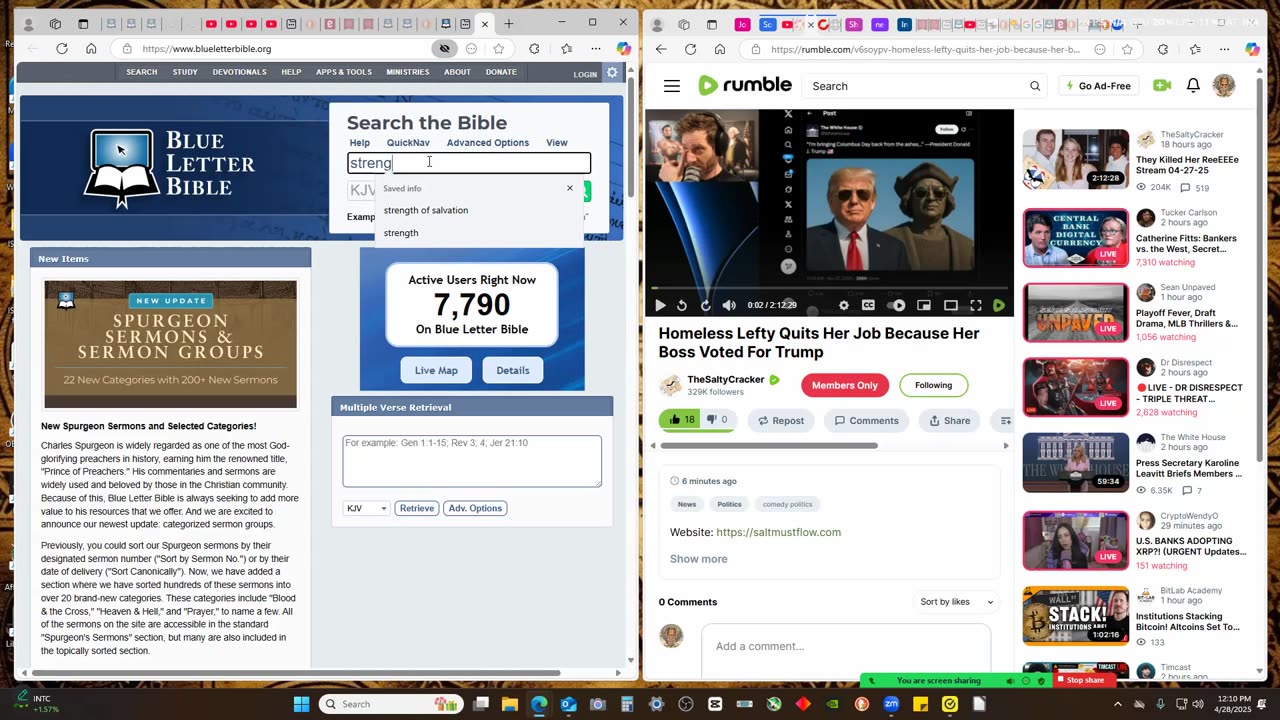This screenshot has width=1280, height=720.
Task: Share the Rumble video
Action: click(948, 421)
